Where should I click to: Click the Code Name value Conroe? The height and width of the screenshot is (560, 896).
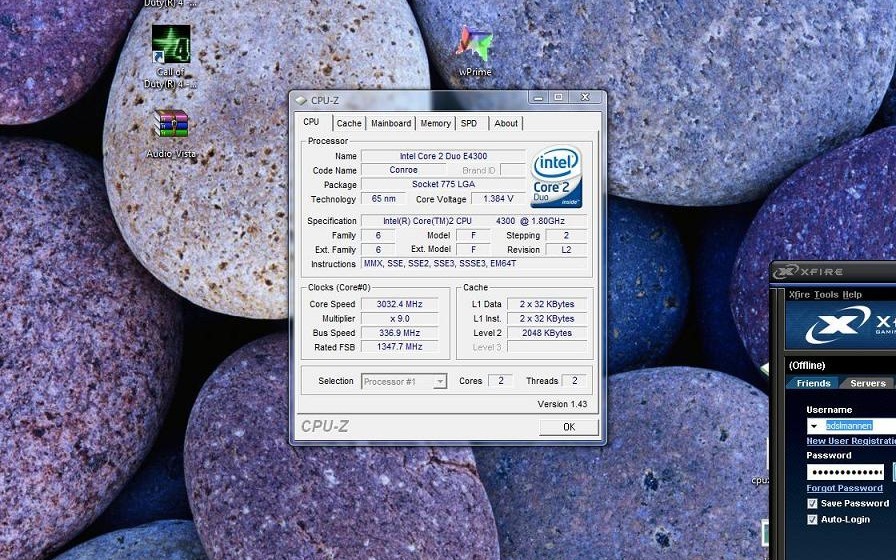(403, 170)
